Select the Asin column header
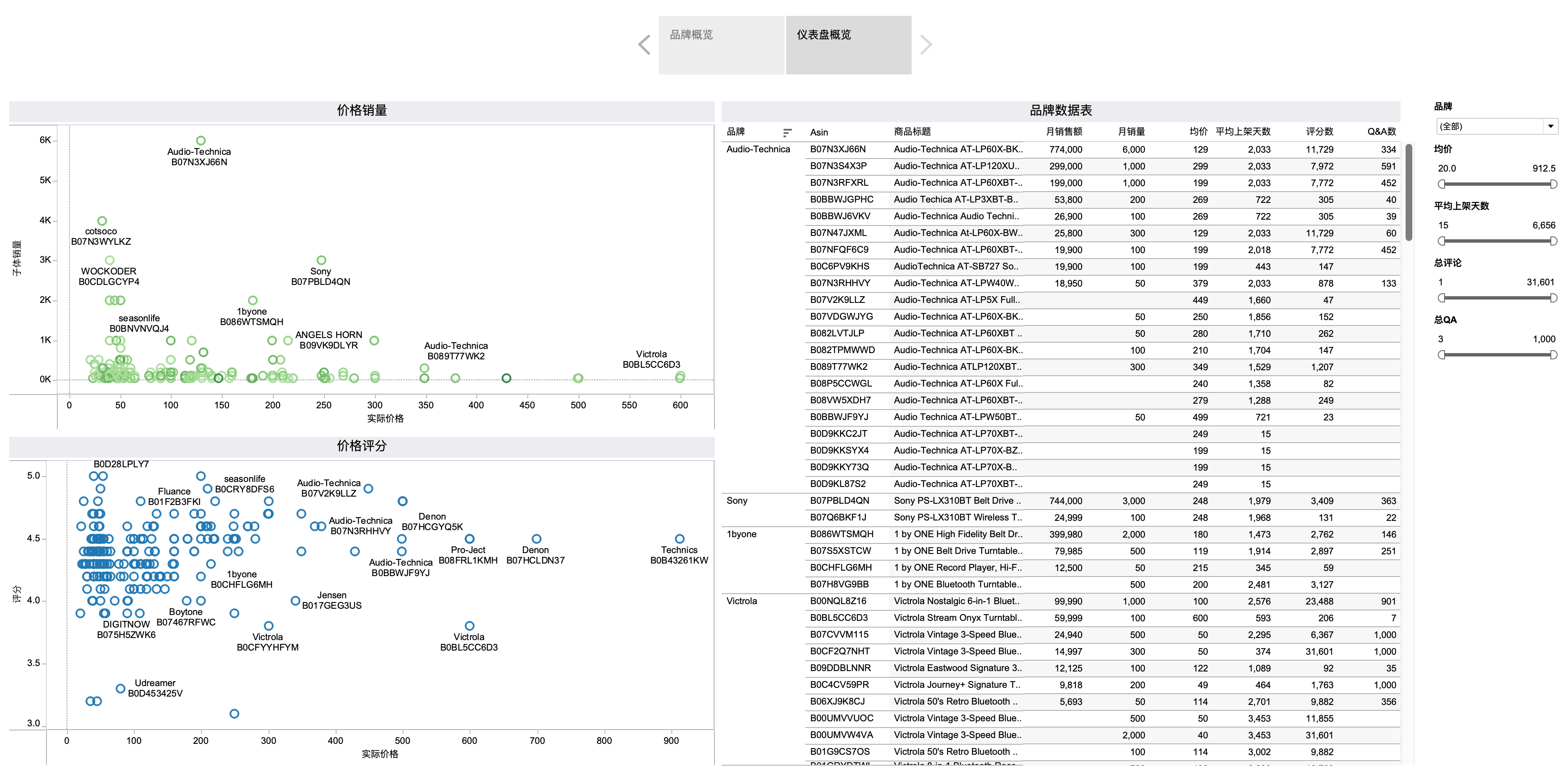 (819, 132)
